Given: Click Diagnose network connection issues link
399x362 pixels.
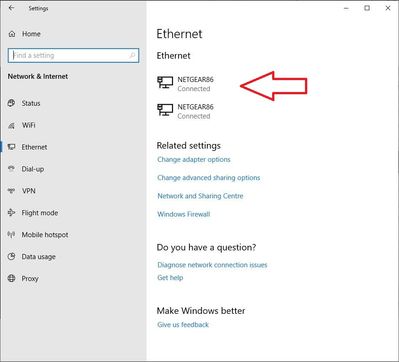Looking at the screenshot, I should click(212, 265).
